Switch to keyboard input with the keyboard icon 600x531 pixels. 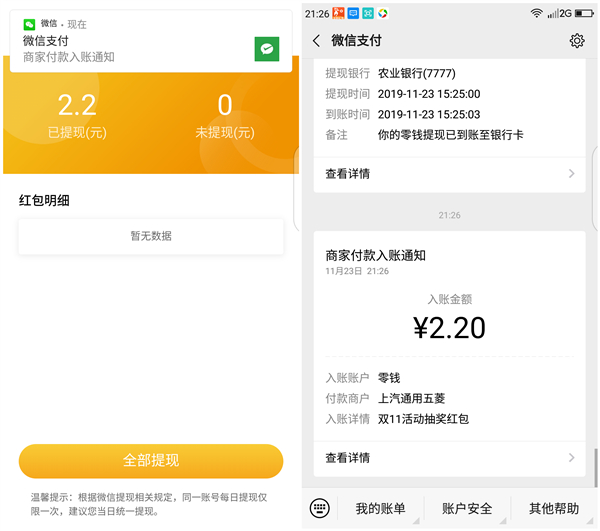tap(319, 508)
